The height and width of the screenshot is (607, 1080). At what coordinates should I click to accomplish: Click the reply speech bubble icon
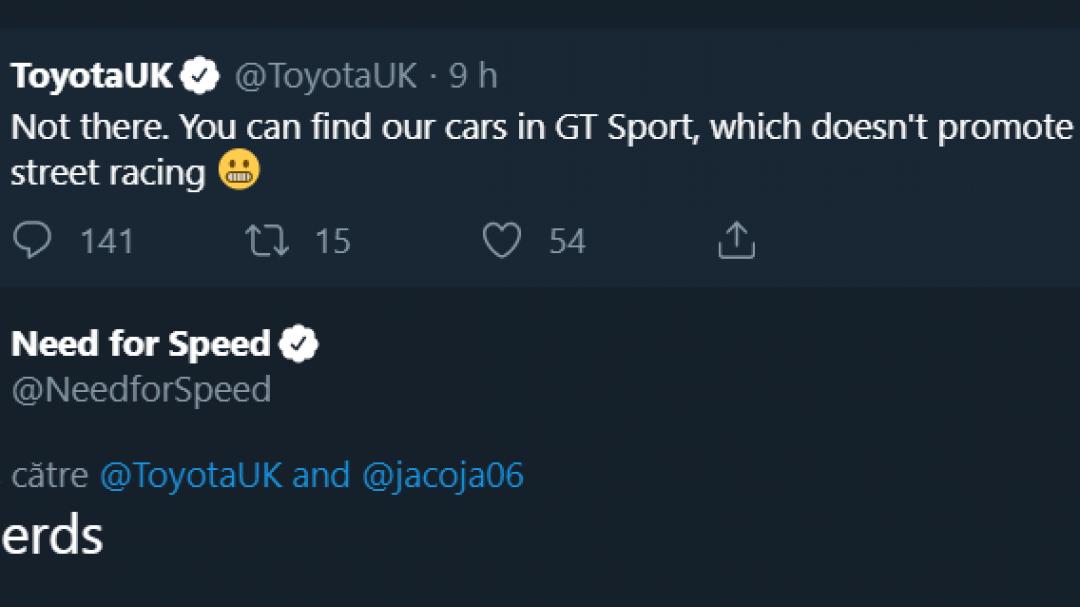click(33, 241)
